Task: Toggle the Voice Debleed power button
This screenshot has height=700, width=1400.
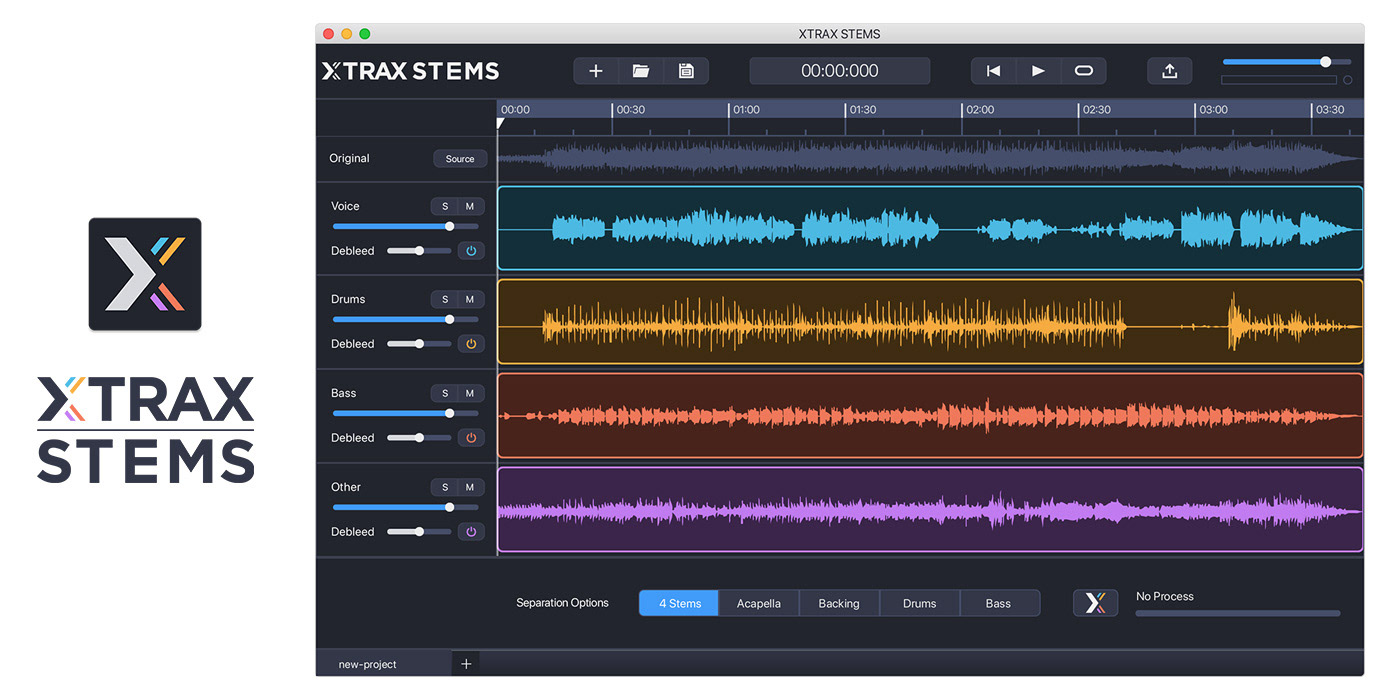Action: click(x=471, y=251)
